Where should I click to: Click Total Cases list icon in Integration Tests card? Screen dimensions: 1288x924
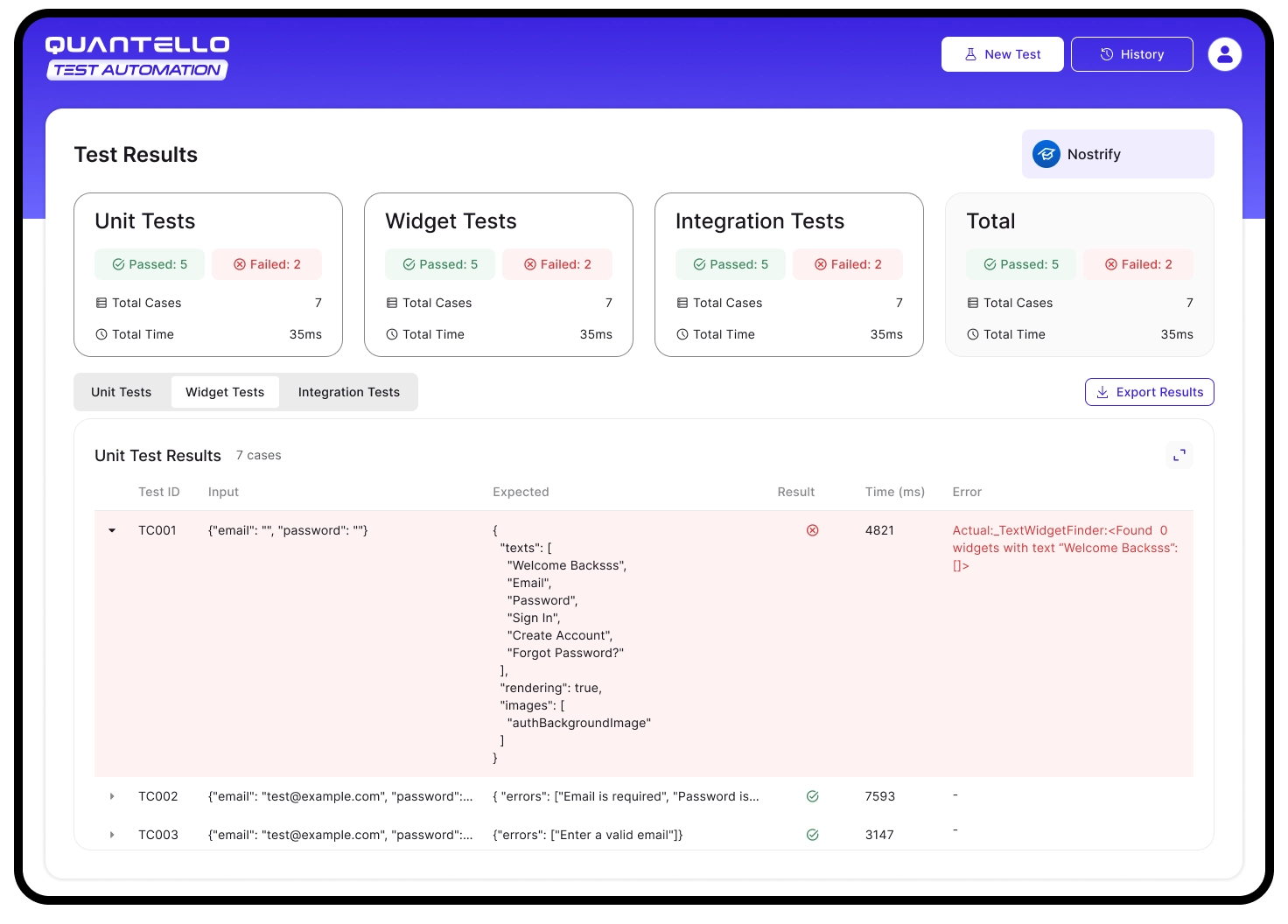(682, 303)
